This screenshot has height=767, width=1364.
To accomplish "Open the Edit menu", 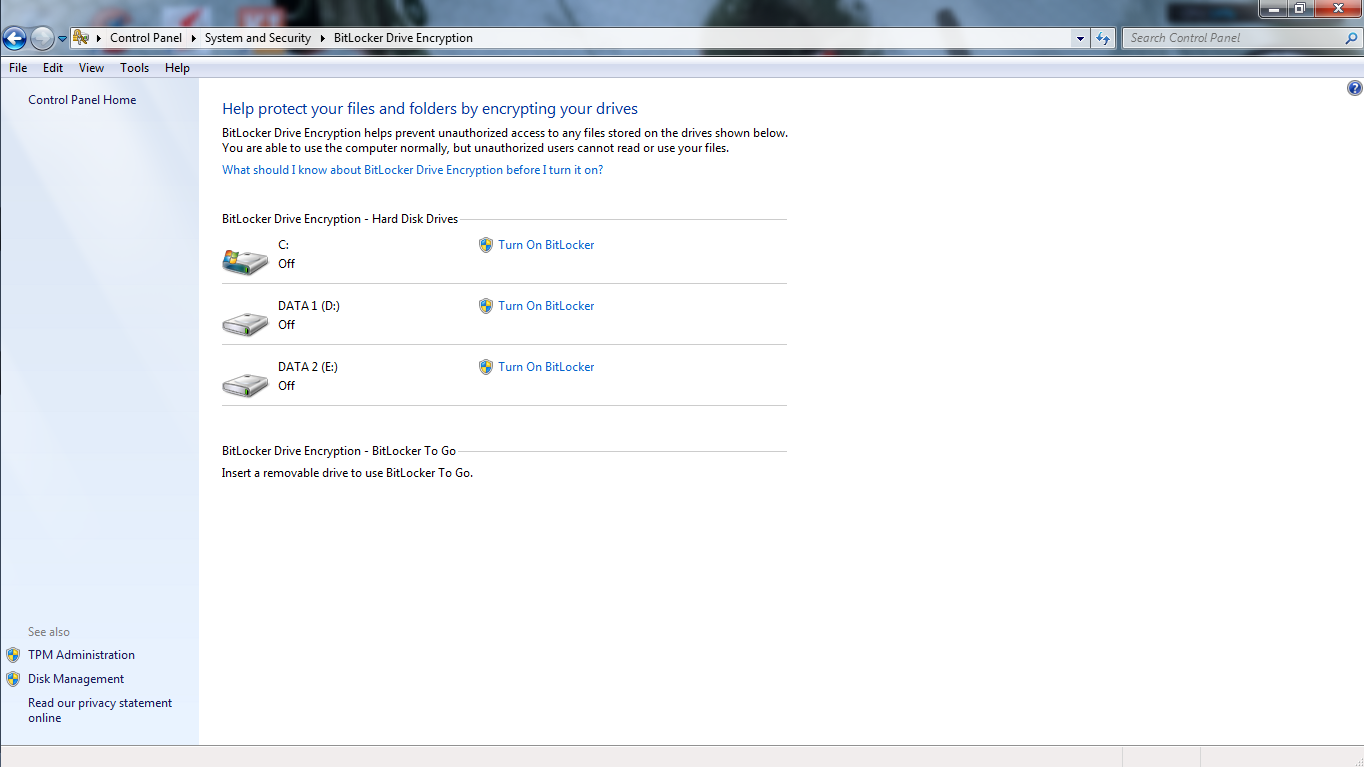I will point(53,68).
